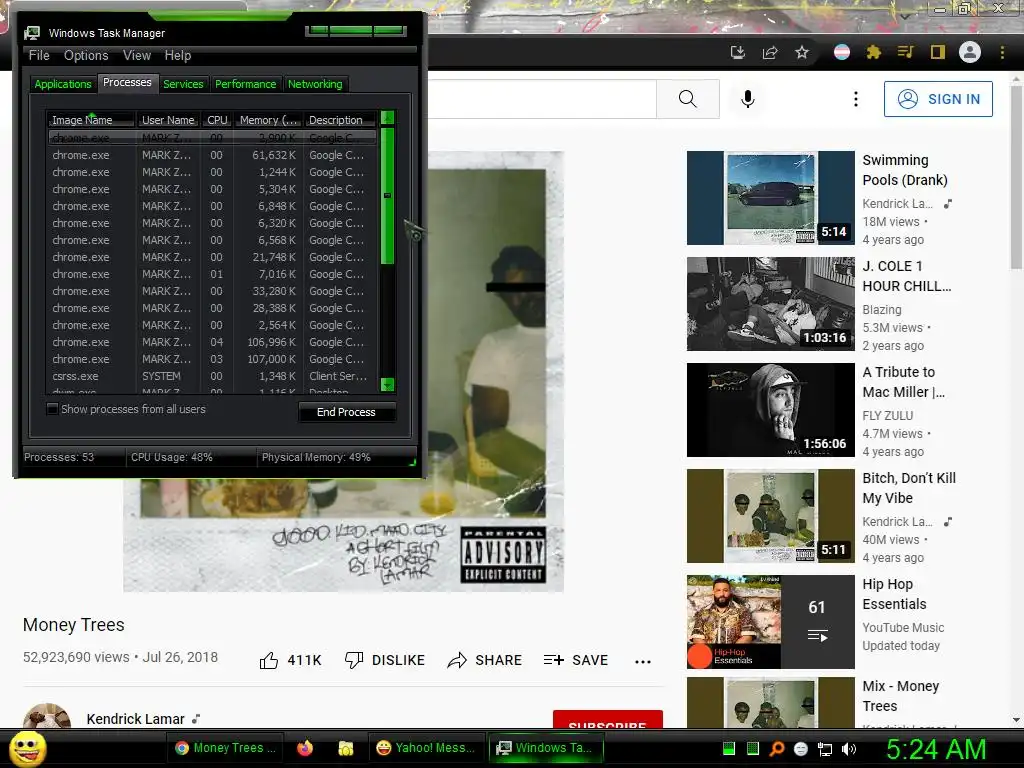
Task: Open the Options menu in Task Manager
Action: [x=86, y=56]
